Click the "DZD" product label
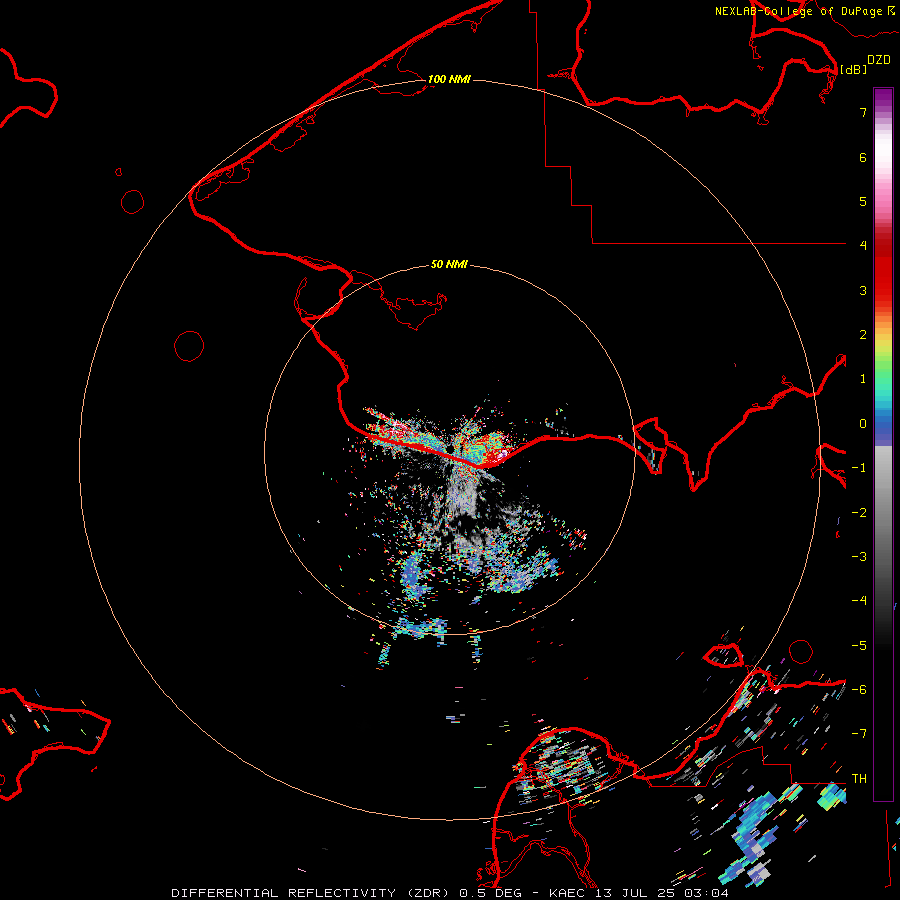Screen dimensions: 900x900 pos(879,60)
